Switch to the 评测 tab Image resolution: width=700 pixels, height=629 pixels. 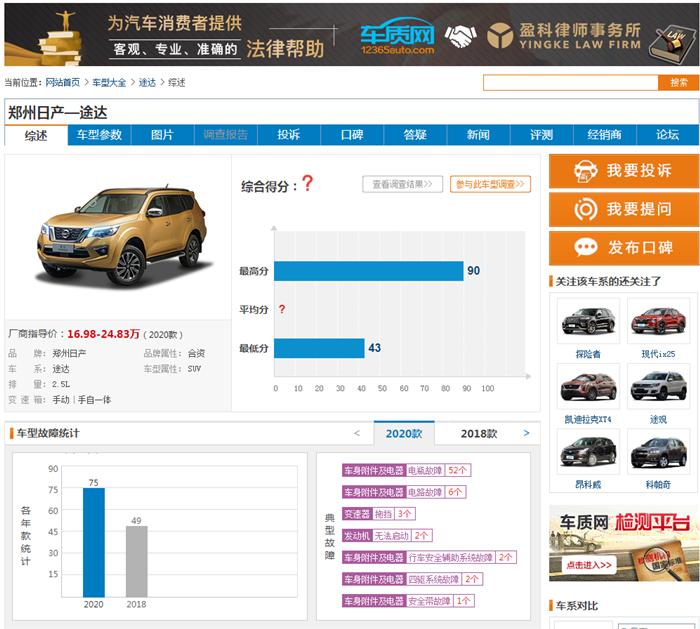[542, 135]
